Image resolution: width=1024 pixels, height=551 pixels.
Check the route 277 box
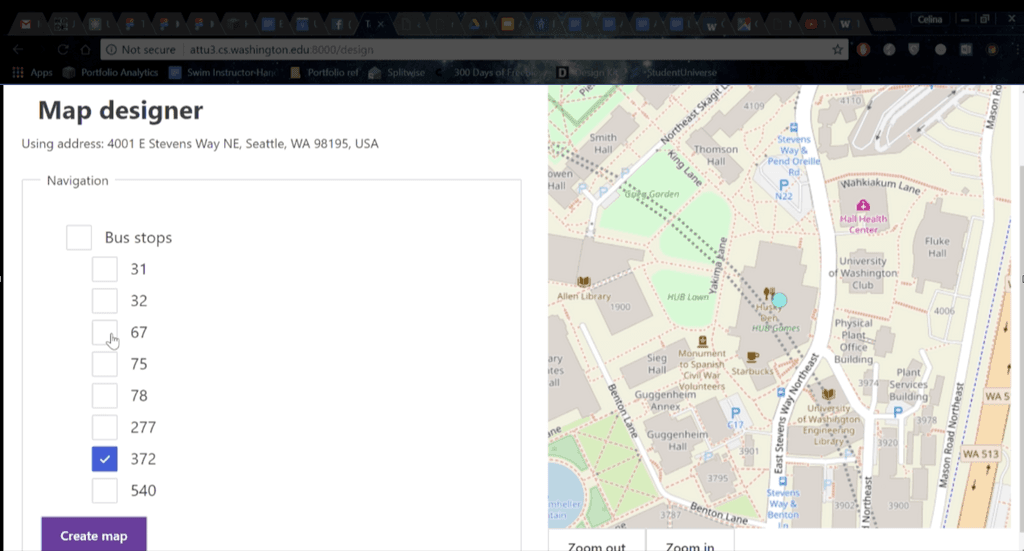pos(104,427)
